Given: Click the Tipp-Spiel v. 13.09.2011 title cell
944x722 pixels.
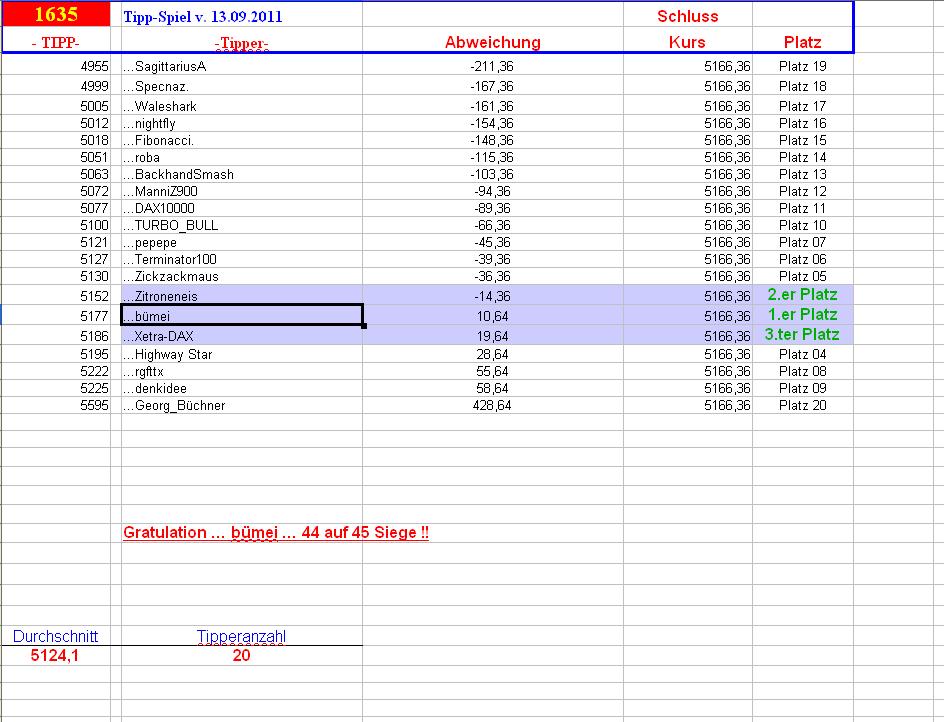Looking at the screenshot, I should tap(200, 15).
